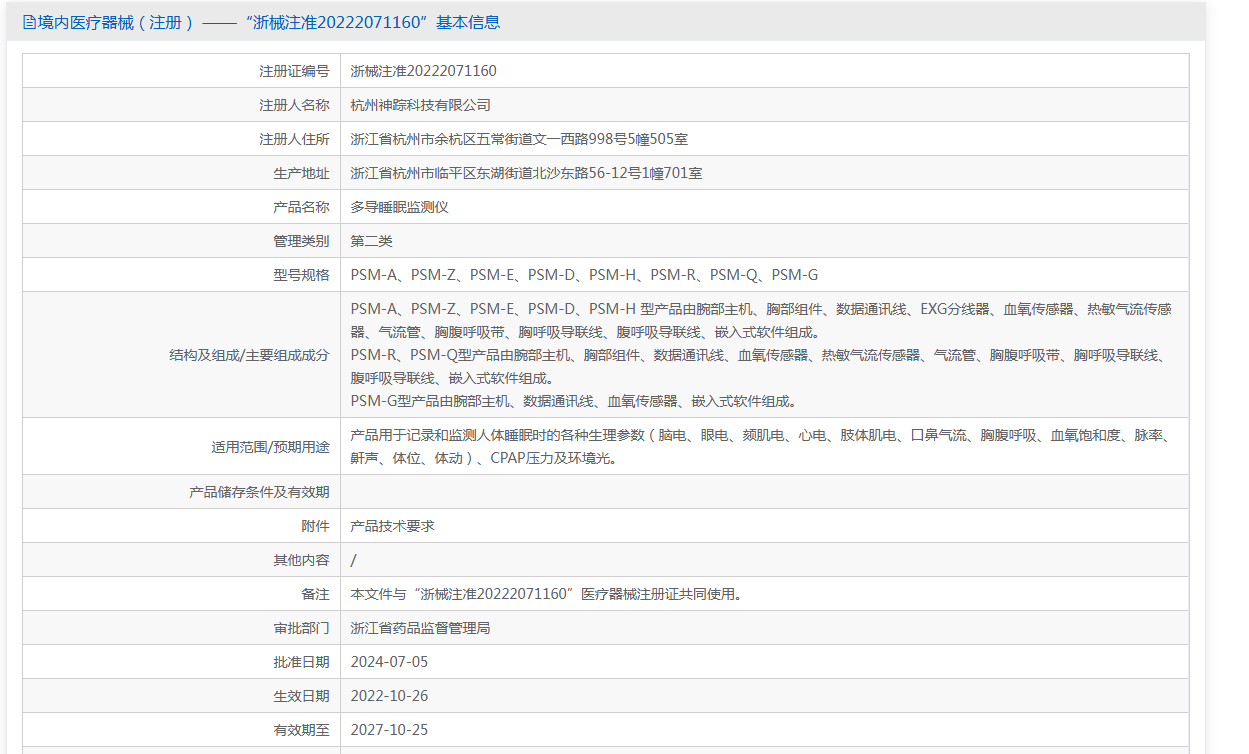The height and width of the screenshot is (754, 1249).
Task: Select the 有效期至 label
Action: coord(301,730)
